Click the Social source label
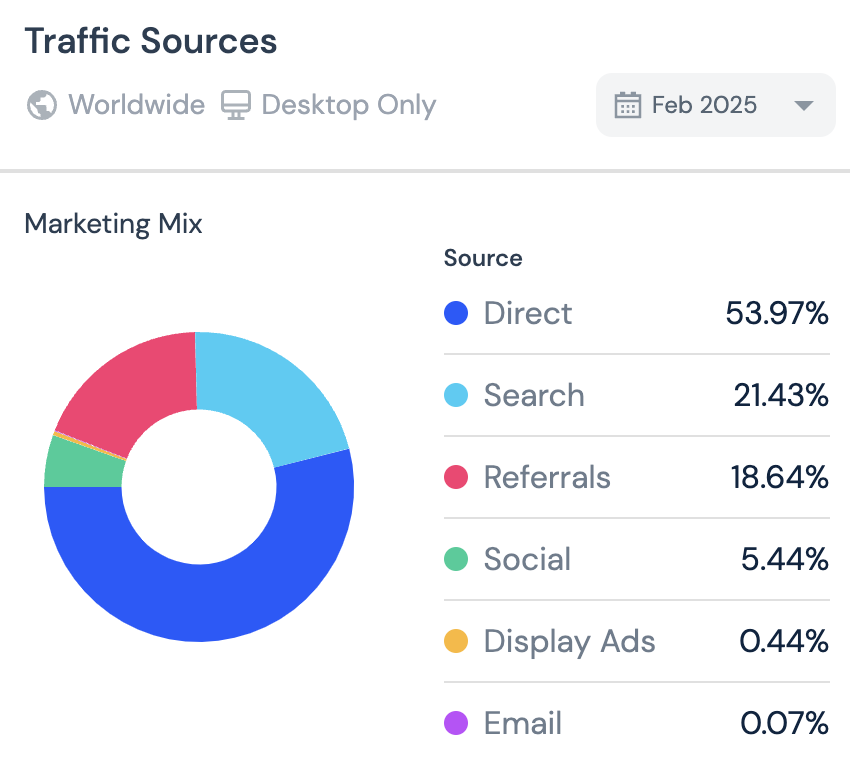850x758 pixels. pos(527,559)
